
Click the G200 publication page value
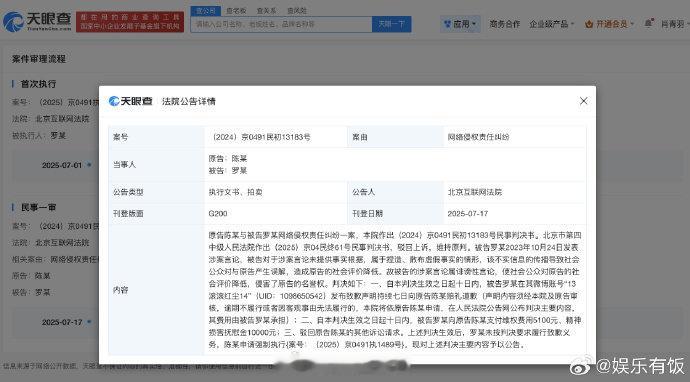[x=218, y=213]
